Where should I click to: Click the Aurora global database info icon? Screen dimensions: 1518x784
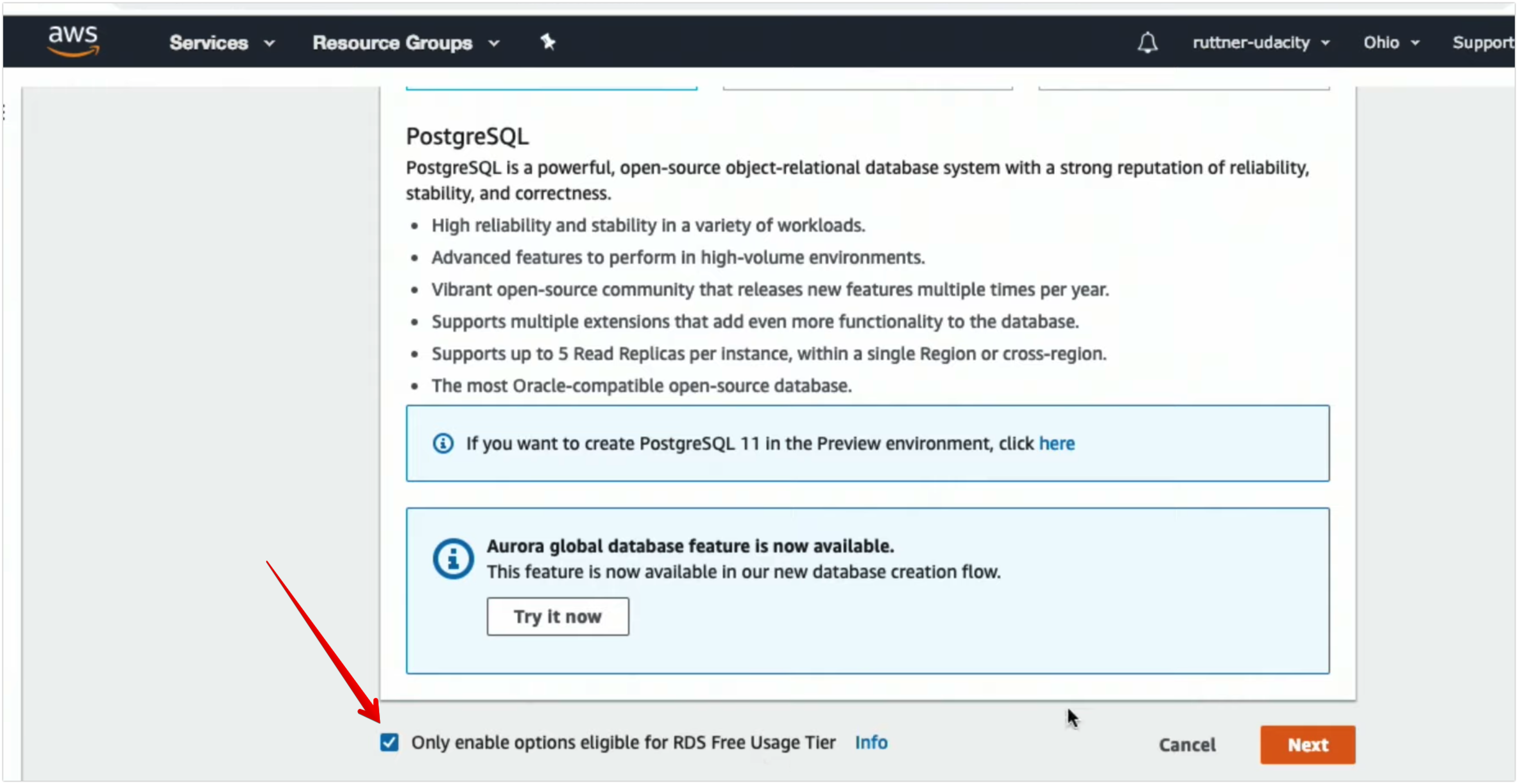453,558
